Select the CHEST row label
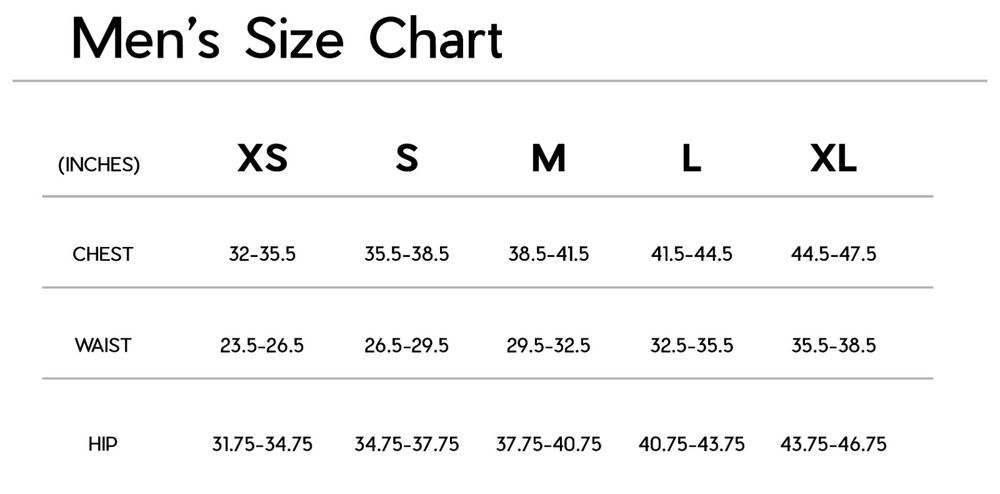The image size is (1000, 494). tap(102, 254)
